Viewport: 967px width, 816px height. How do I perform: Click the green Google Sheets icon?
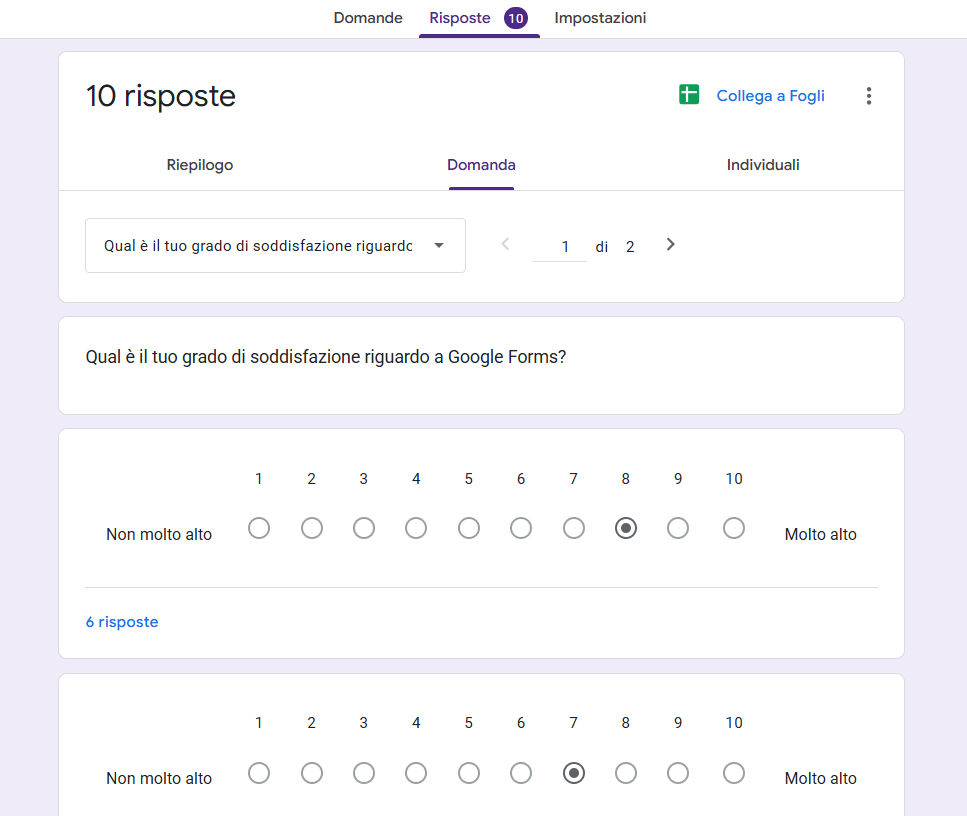pyautogui.click(x=689, y=95)
